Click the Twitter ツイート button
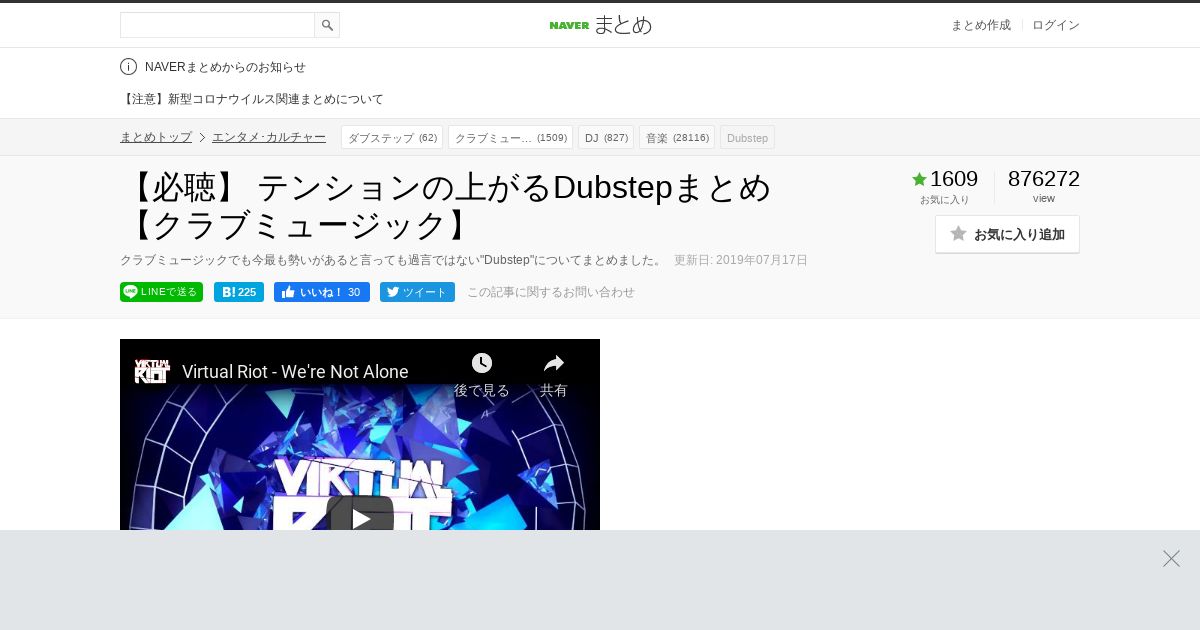The height and width of the screenshot is (630, 1200). click(x=417, y=292)
